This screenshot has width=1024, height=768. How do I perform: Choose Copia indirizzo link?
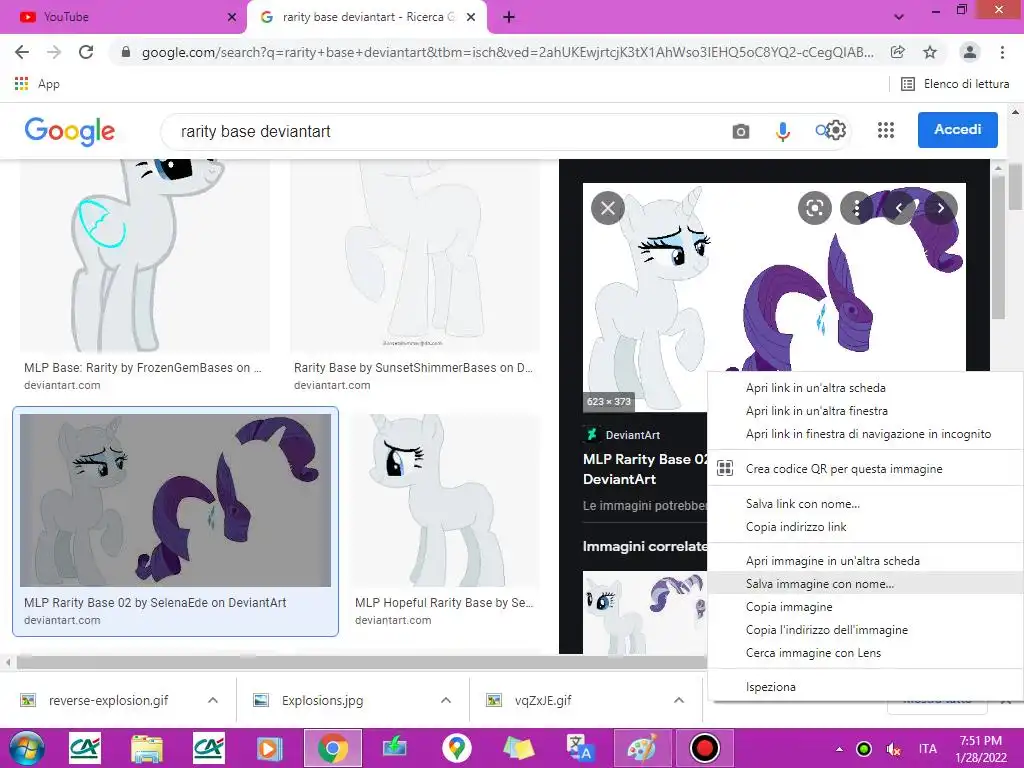[x=865, y=526]
